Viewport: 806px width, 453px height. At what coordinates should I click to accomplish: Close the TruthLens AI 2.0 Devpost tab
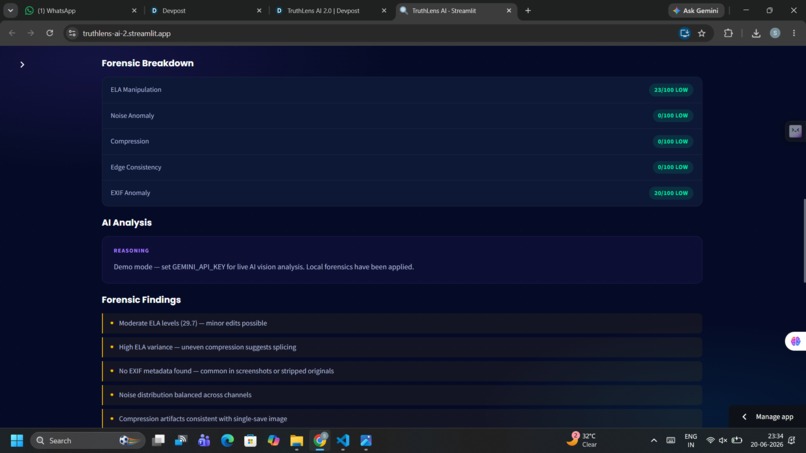coord(384,10)
